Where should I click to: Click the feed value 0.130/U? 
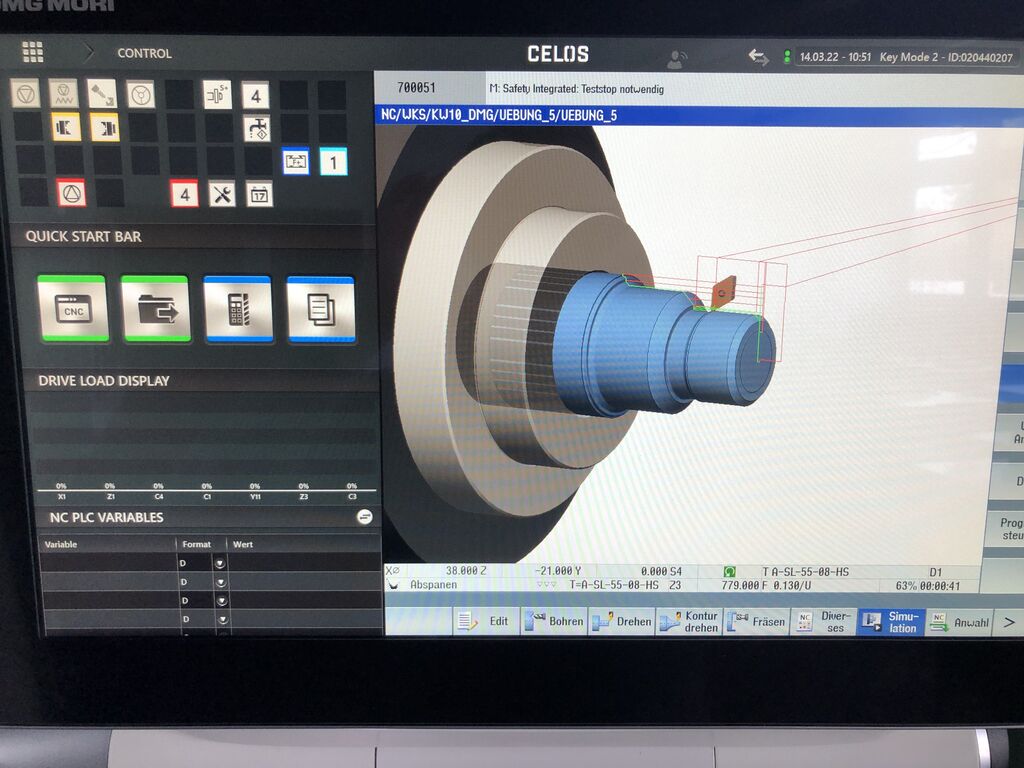pyautogui.click(x=791, y=586)
